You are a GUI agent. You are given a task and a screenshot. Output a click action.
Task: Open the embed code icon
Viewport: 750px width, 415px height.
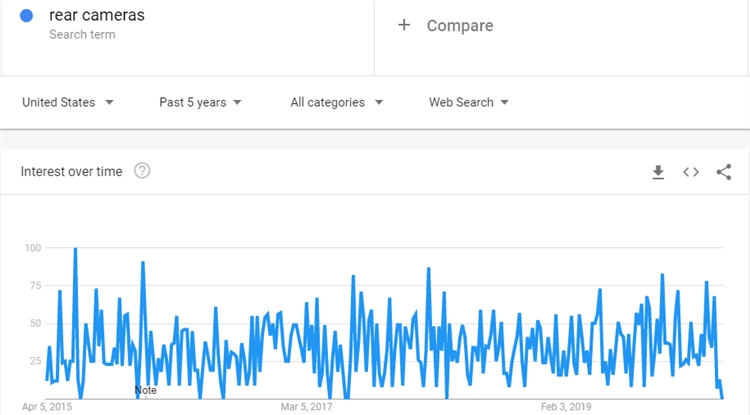(691, 172)
